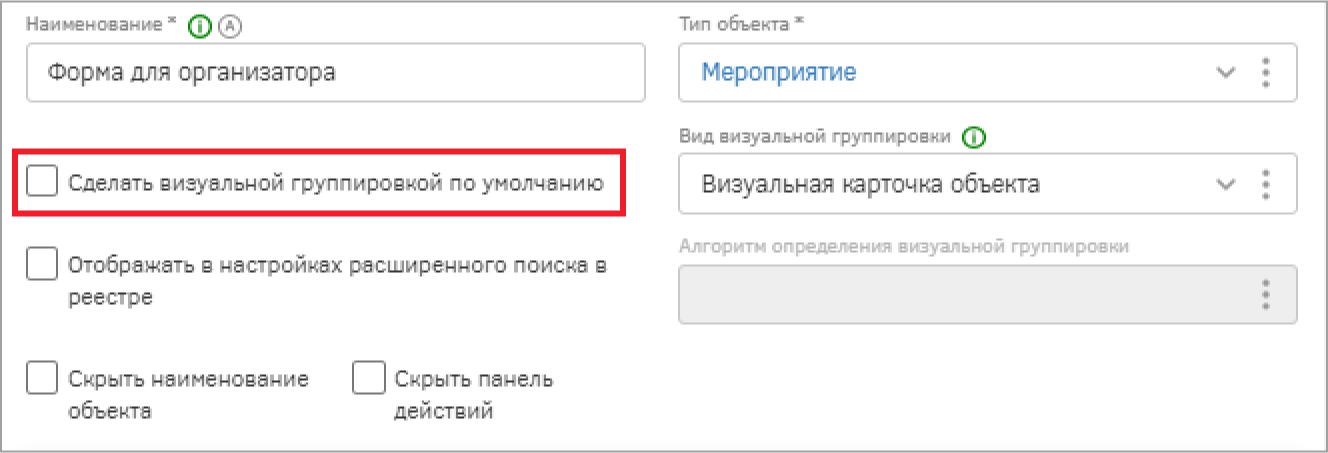This screenshot has height=453, width=1328.
Task: Expand Вид визуальной группировки dropdown chevron
Action: pos(1225,184)
